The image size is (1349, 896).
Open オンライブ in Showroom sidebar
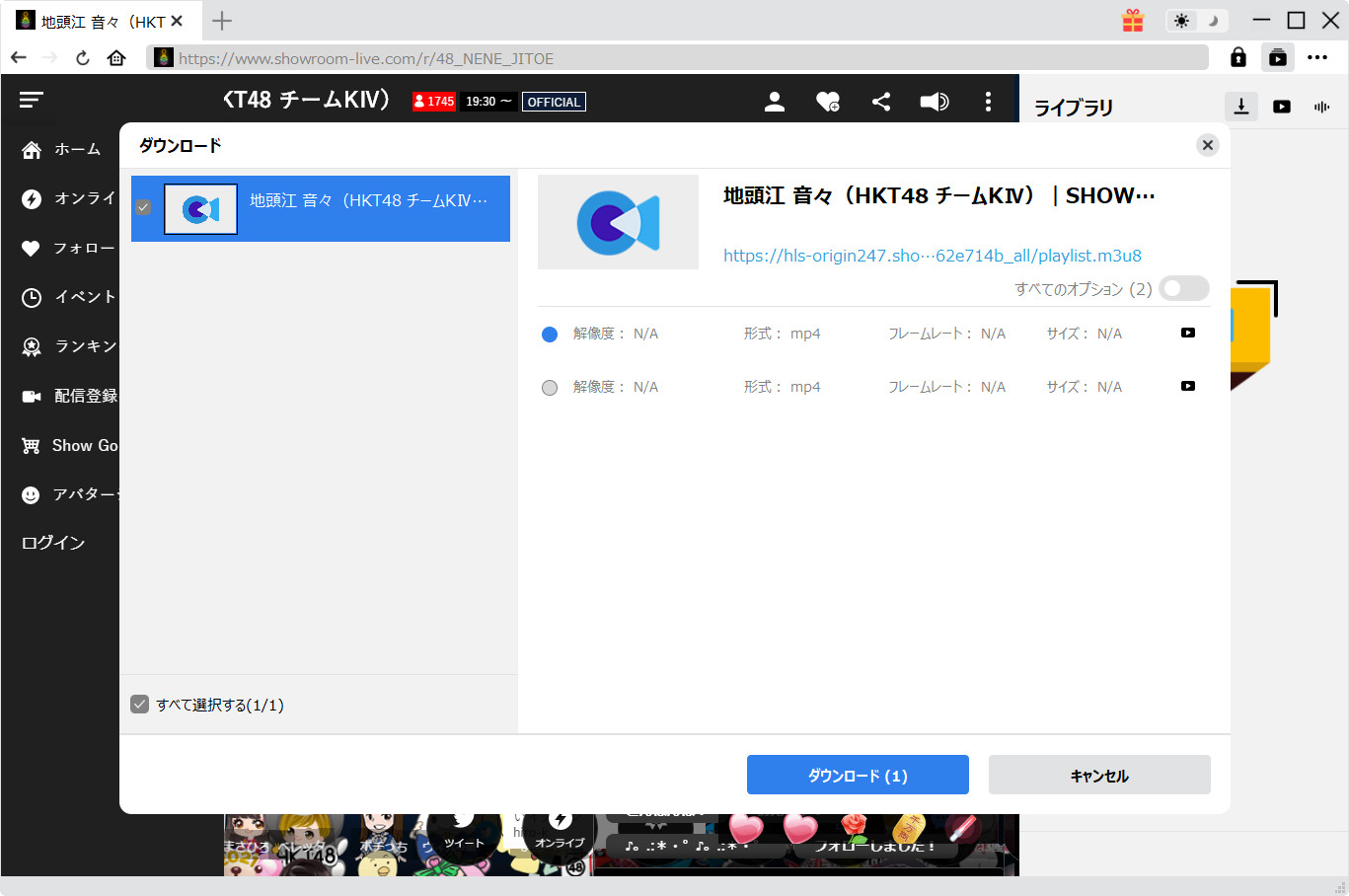click(69, 198)
